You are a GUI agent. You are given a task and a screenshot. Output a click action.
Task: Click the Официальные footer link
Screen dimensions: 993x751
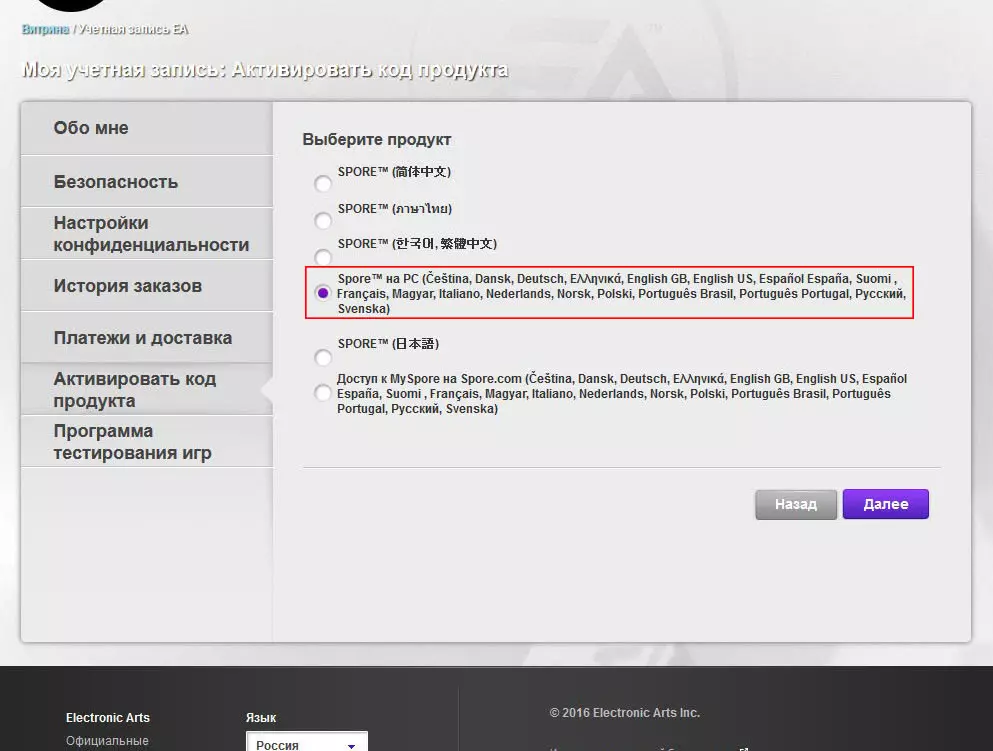(x=107, y=740)
